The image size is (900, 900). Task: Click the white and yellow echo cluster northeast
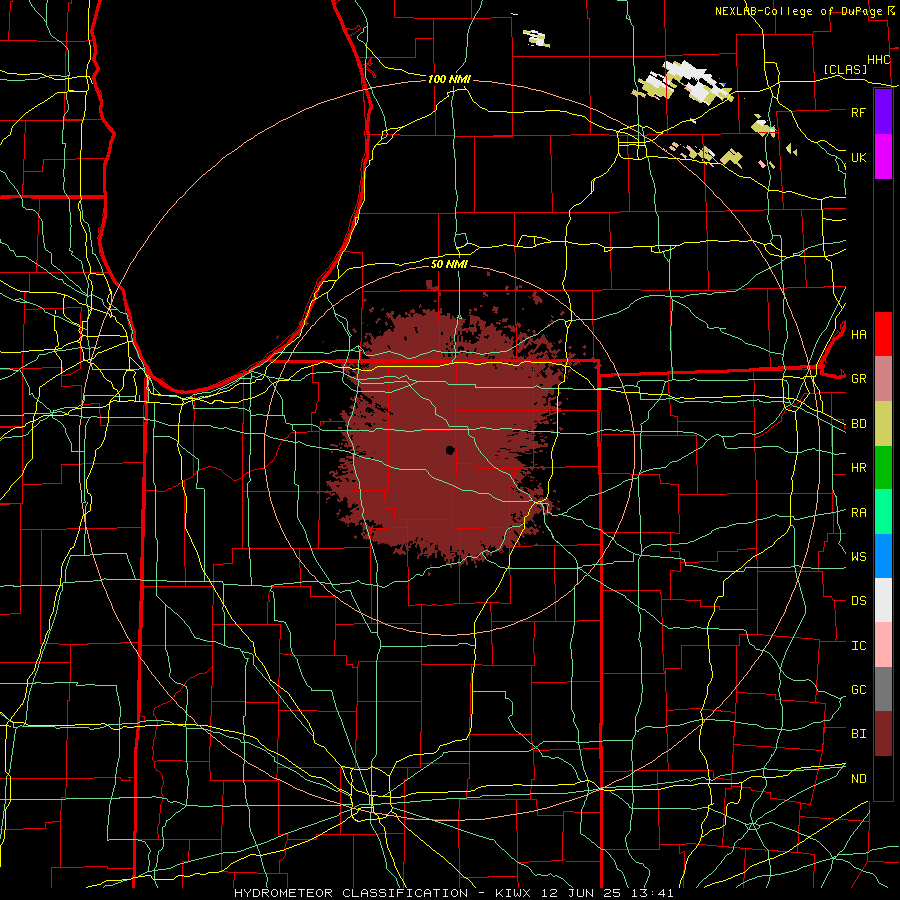(x=683, y=83)
